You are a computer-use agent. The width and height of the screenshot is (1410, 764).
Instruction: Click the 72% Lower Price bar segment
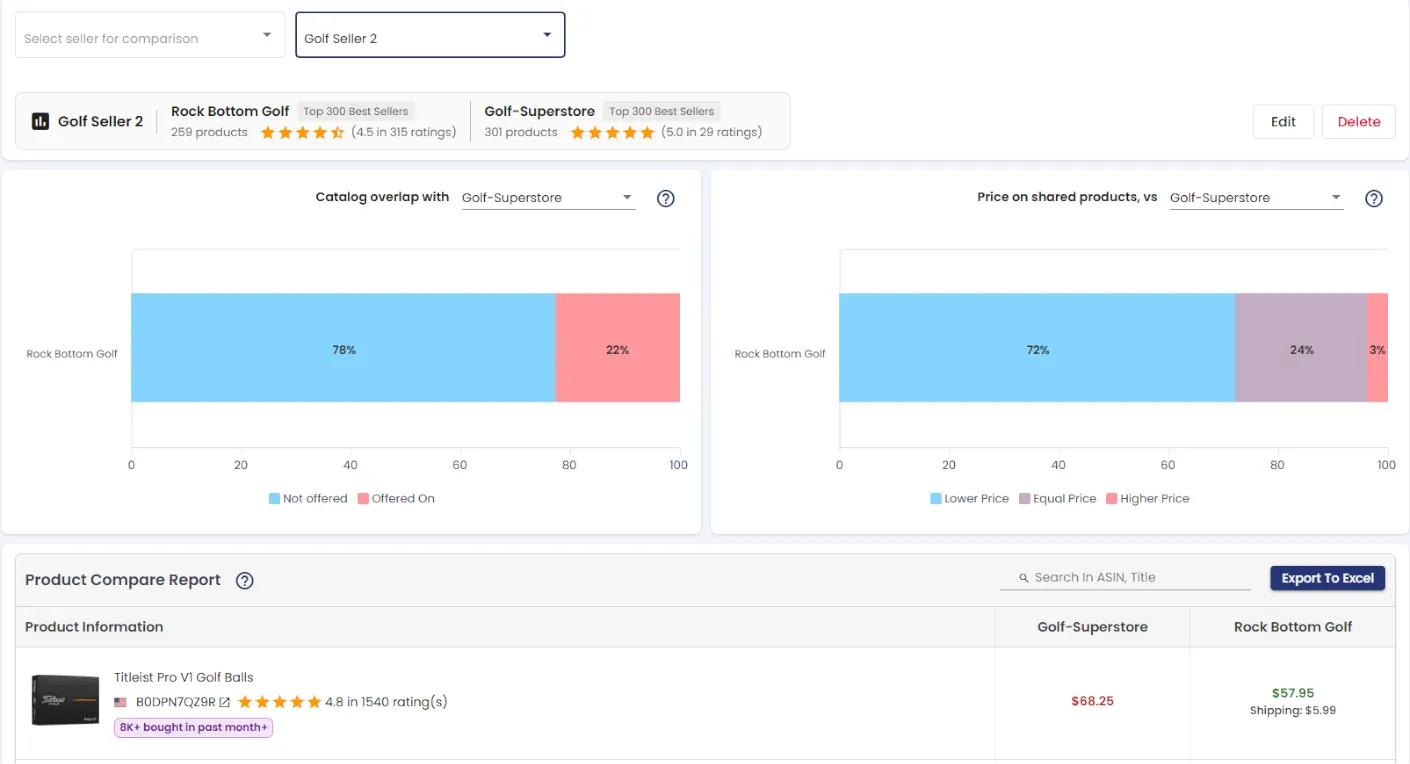click(1037, 348)
